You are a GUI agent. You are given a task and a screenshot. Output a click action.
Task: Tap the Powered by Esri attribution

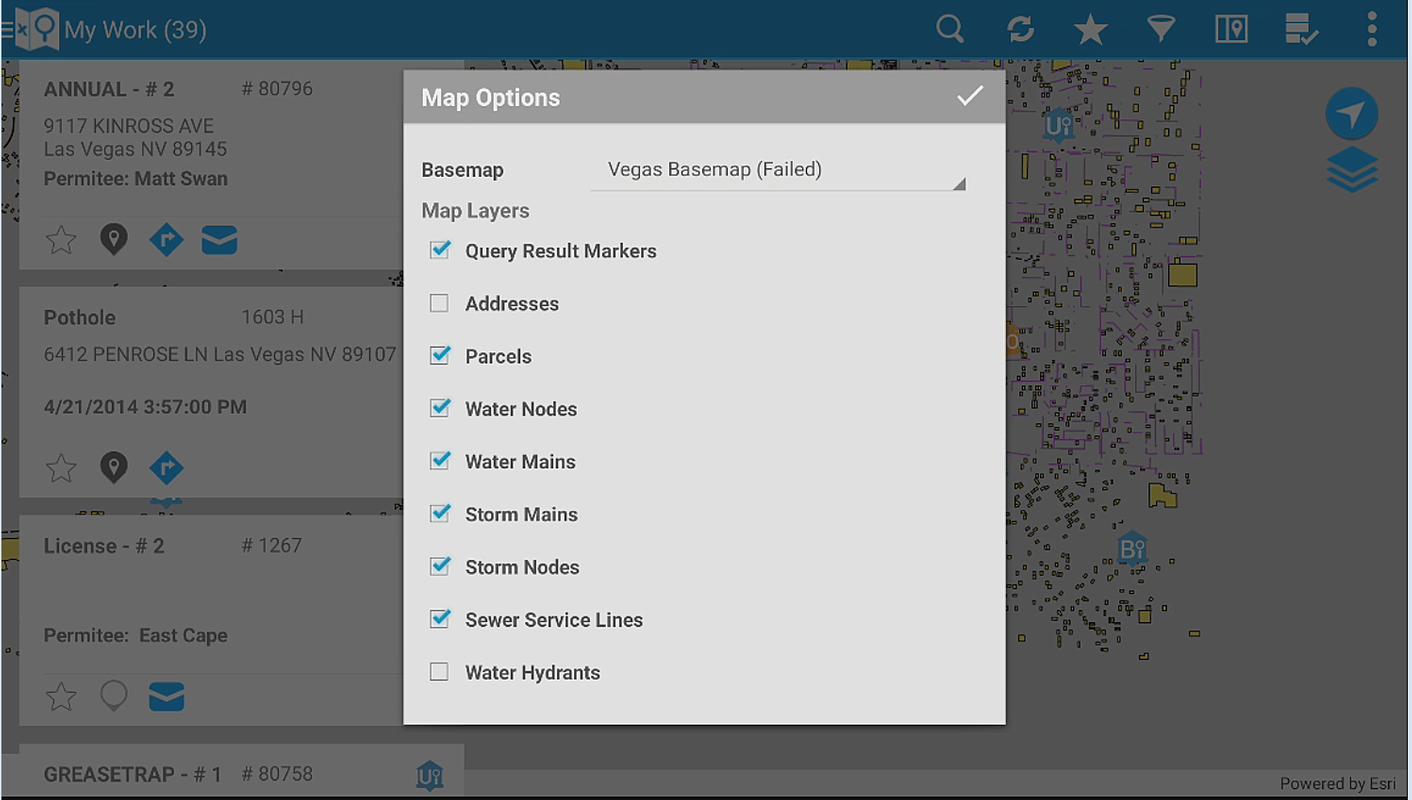1337,784
